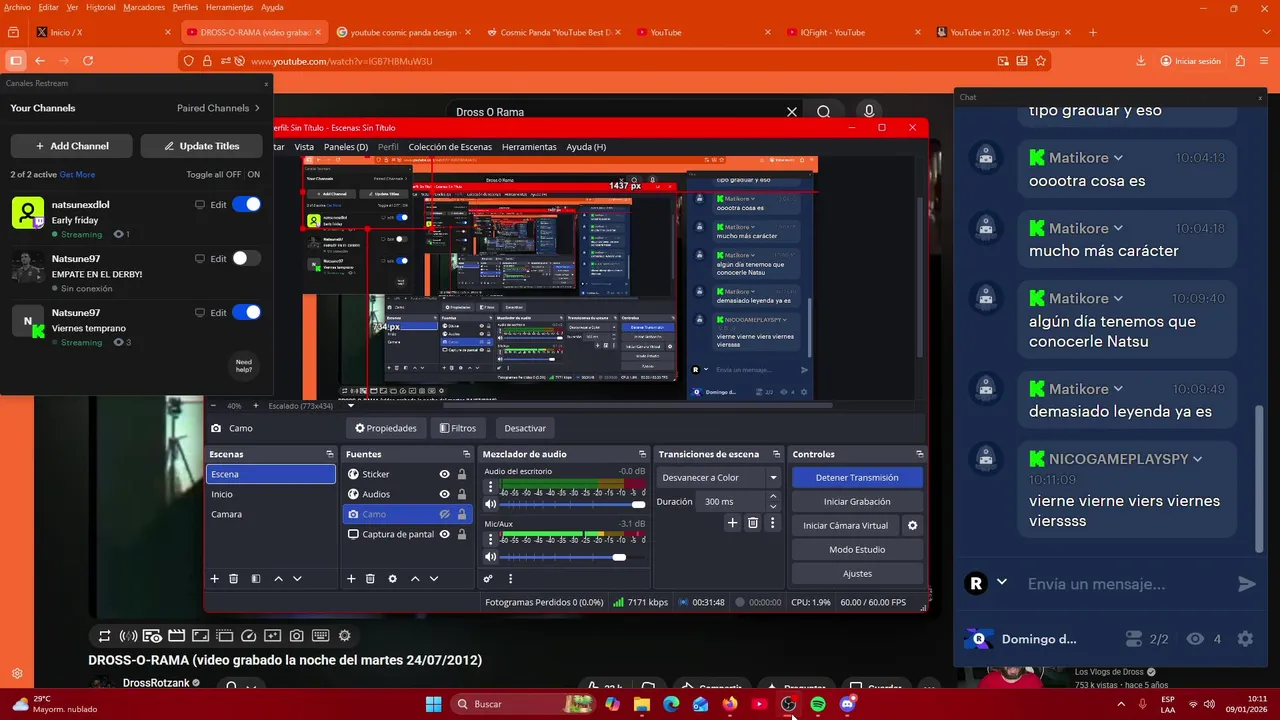Enable EMPATE EN EL DERBY channel switch
The width and height of the screenshot is (1280, 720).
coord(246,258)
